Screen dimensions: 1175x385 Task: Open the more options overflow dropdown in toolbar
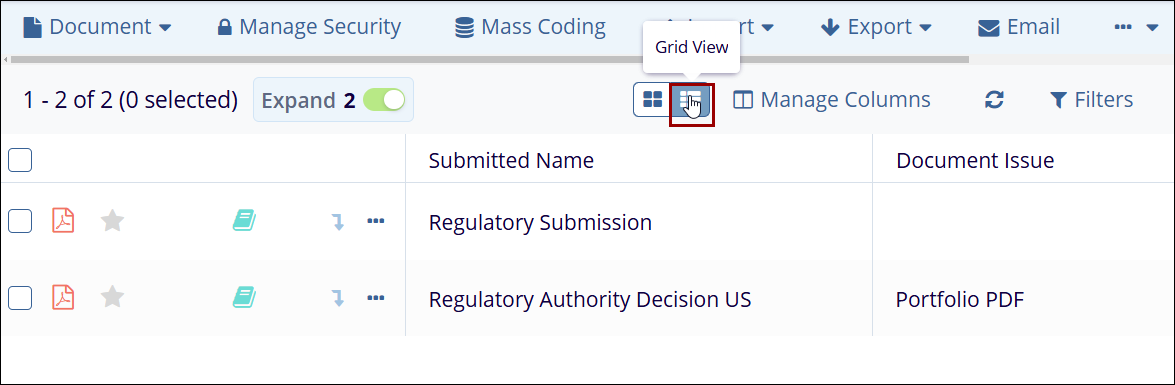(x=1135, y=27)
